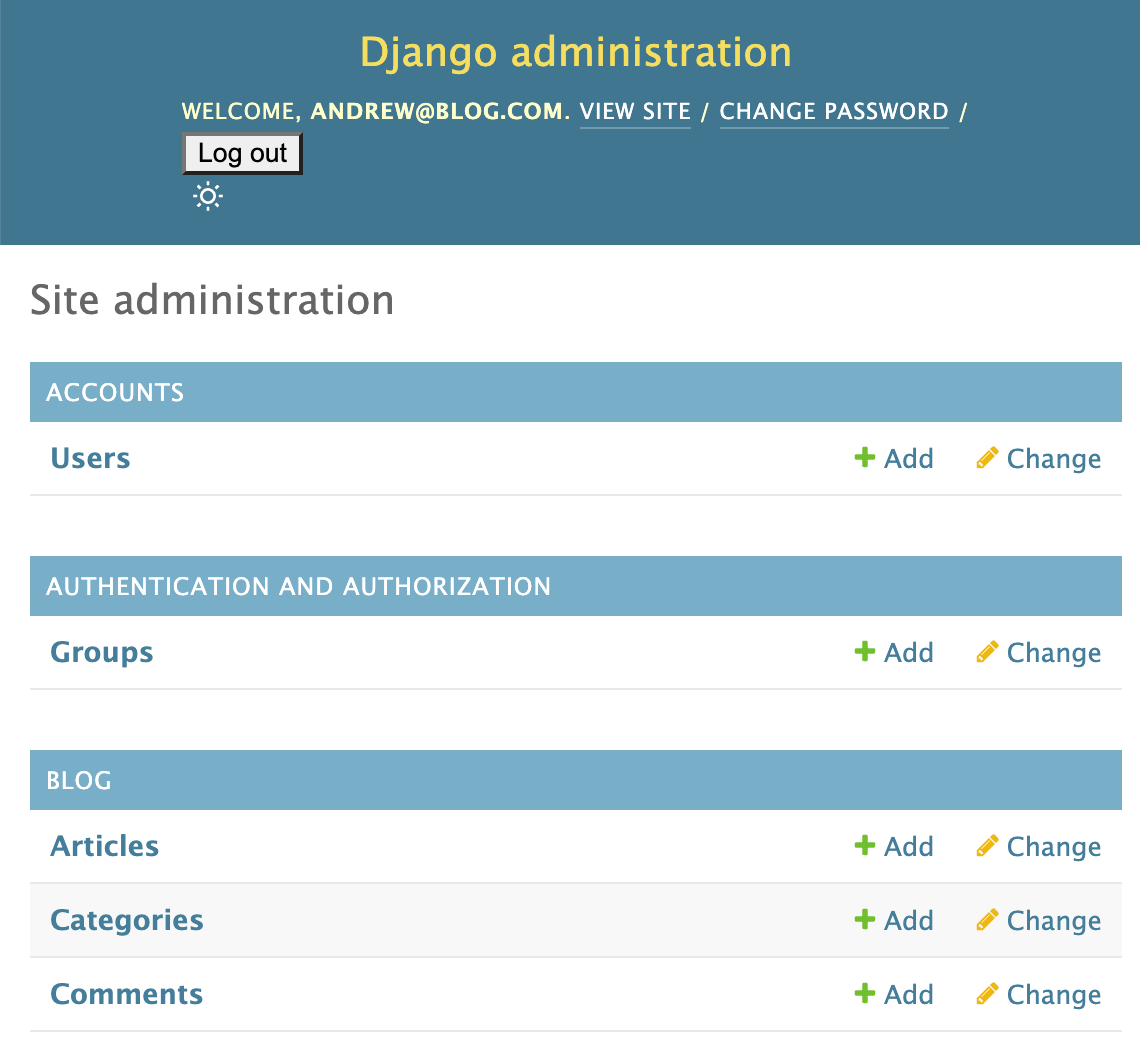
Task: Open the Articles model page
Action: pyautogui.click(x=104, y=845)
